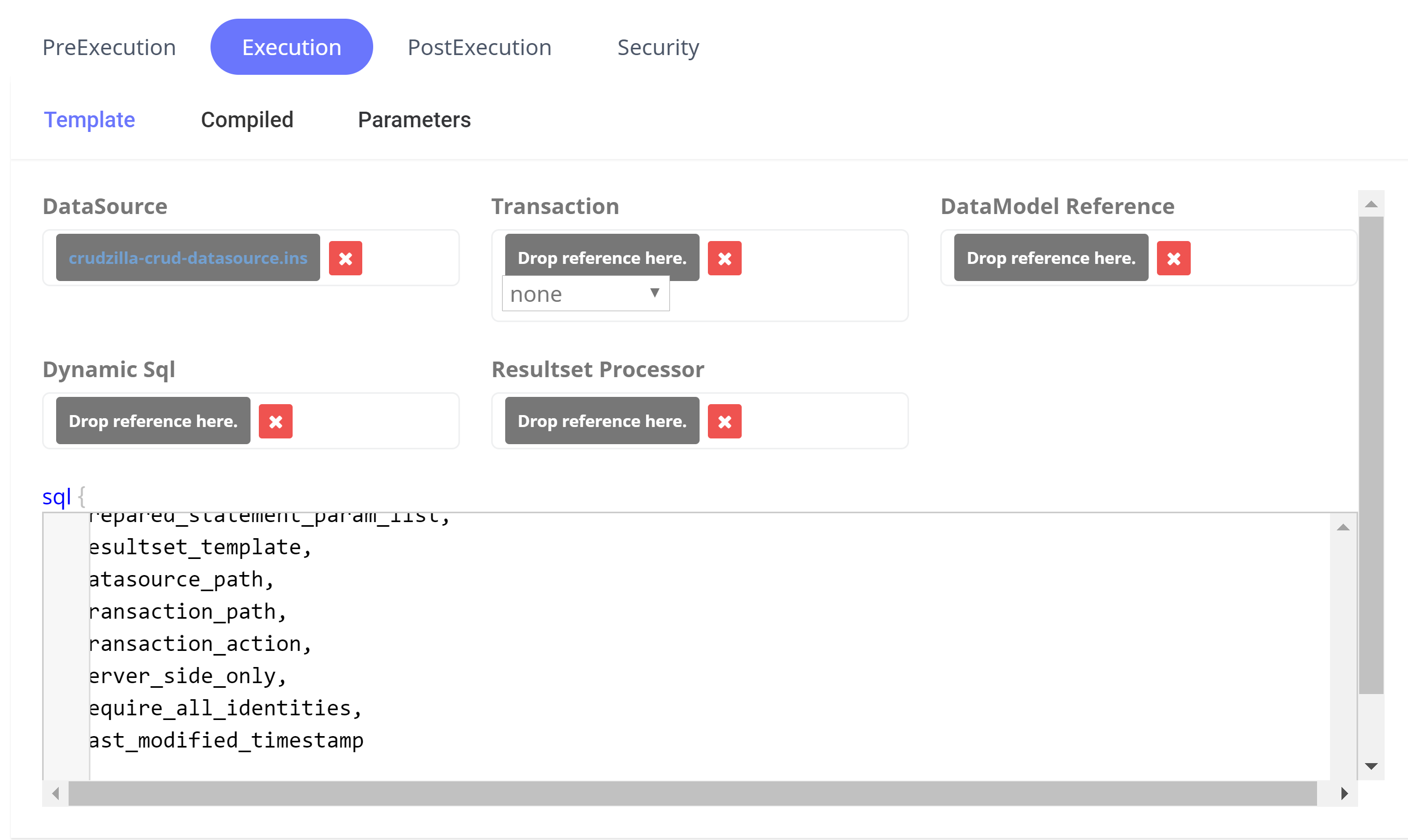View the Compiled sub-tab

pyautogui.click(x=247, y=120)
